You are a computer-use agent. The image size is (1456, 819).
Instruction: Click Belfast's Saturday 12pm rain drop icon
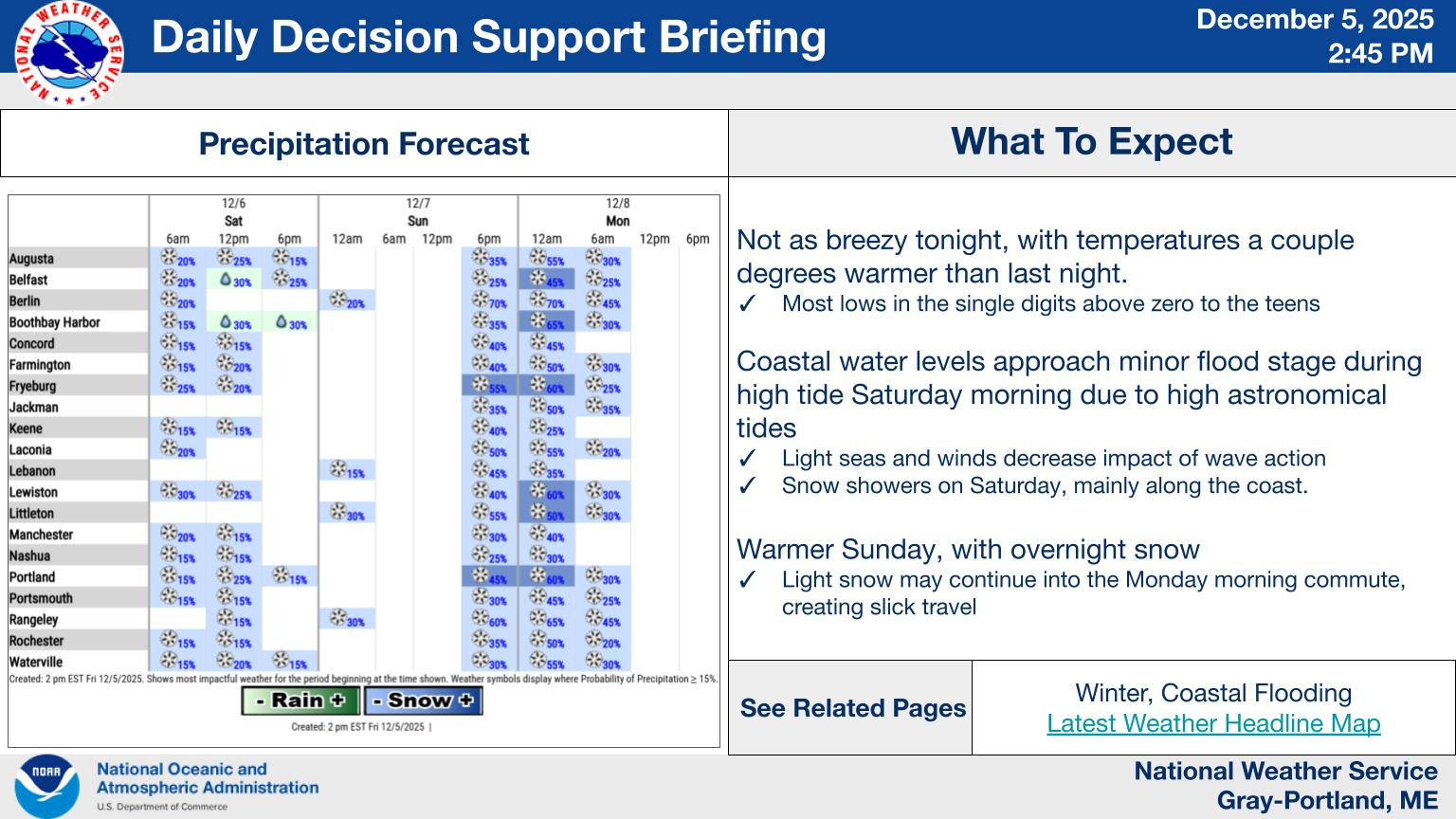pos(227,280)
